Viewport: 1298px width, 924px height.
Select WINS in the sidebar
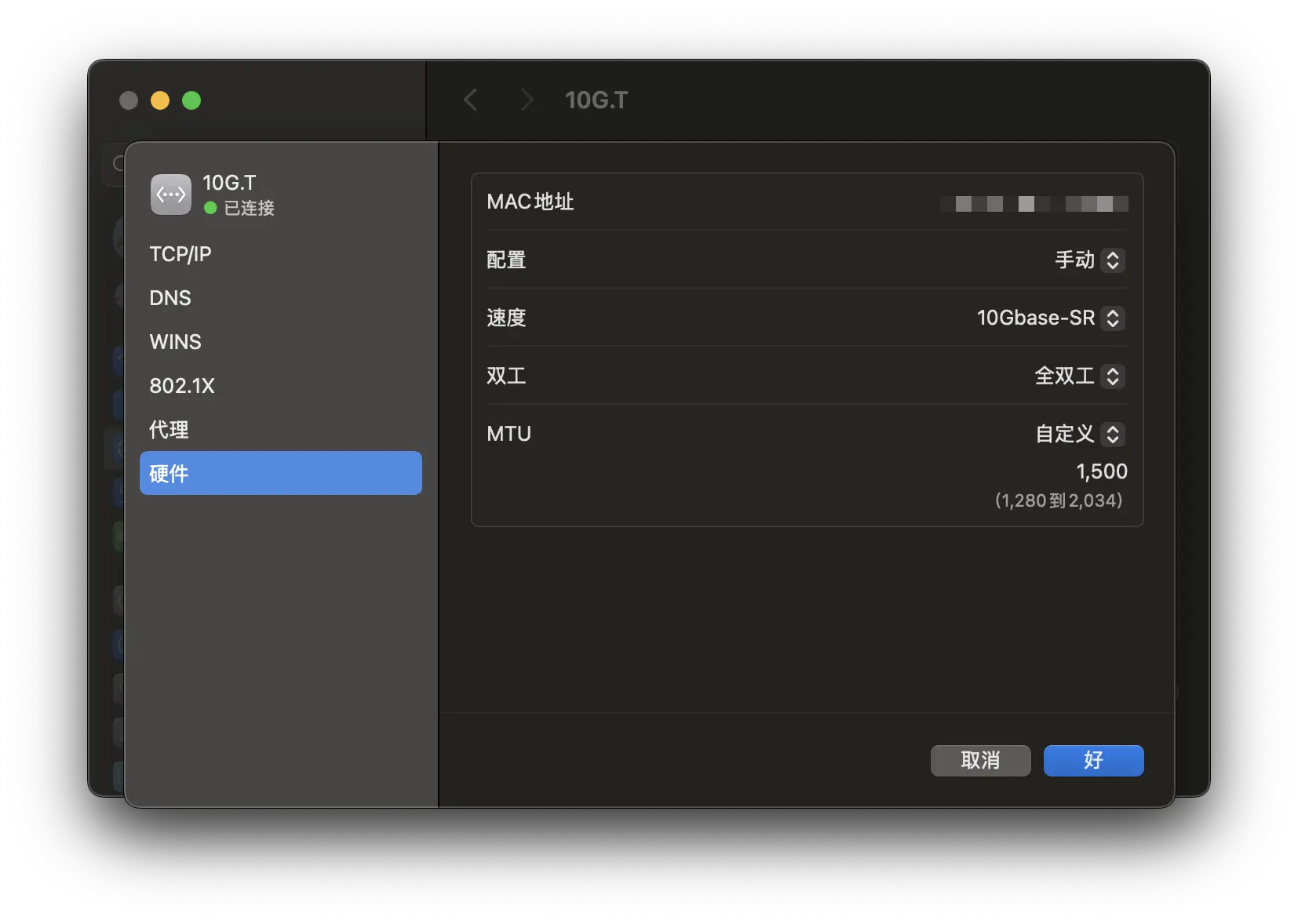tap(176, 342)
